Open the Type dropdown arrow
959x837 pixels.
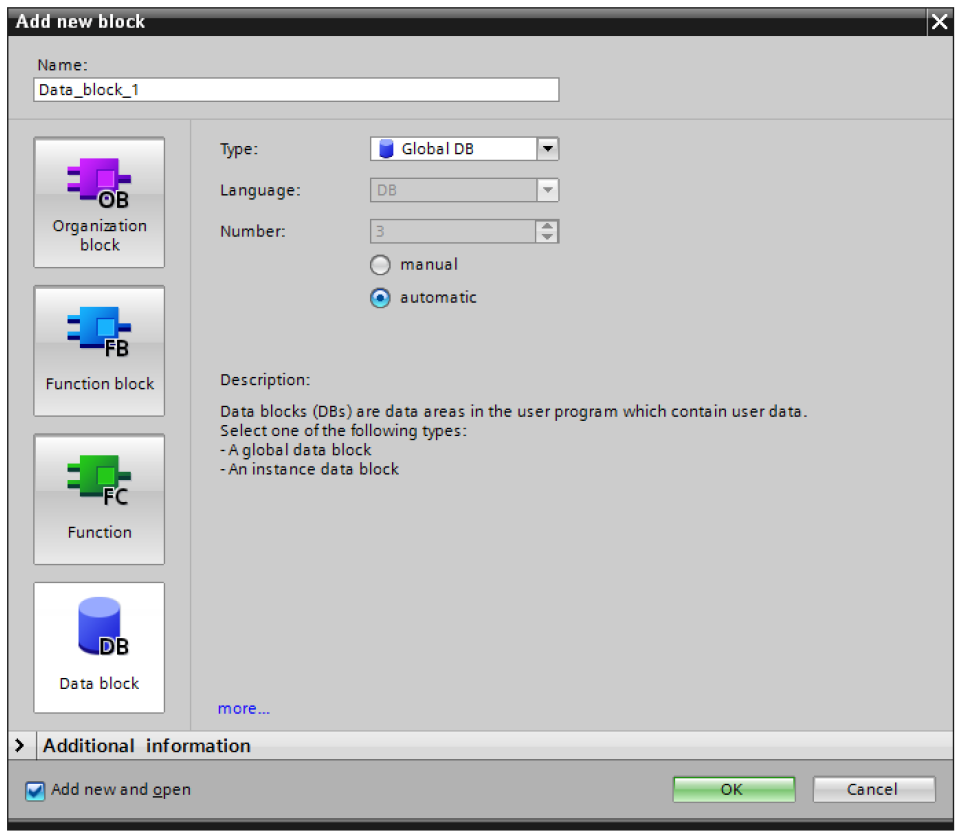pos(547,149)
